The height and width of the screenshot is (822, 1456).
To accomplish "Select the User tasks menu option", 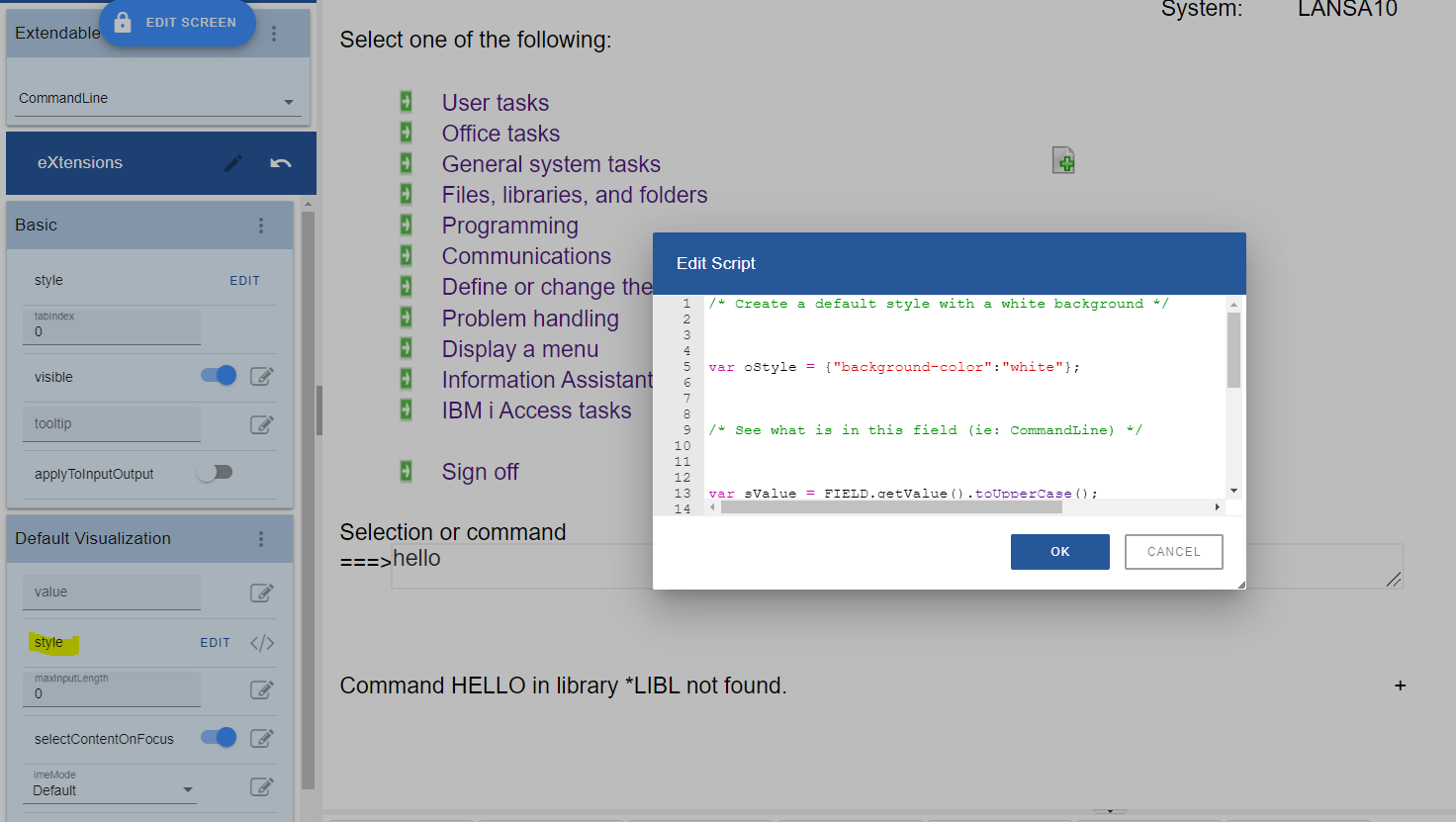I will click(x=495, y=103).
